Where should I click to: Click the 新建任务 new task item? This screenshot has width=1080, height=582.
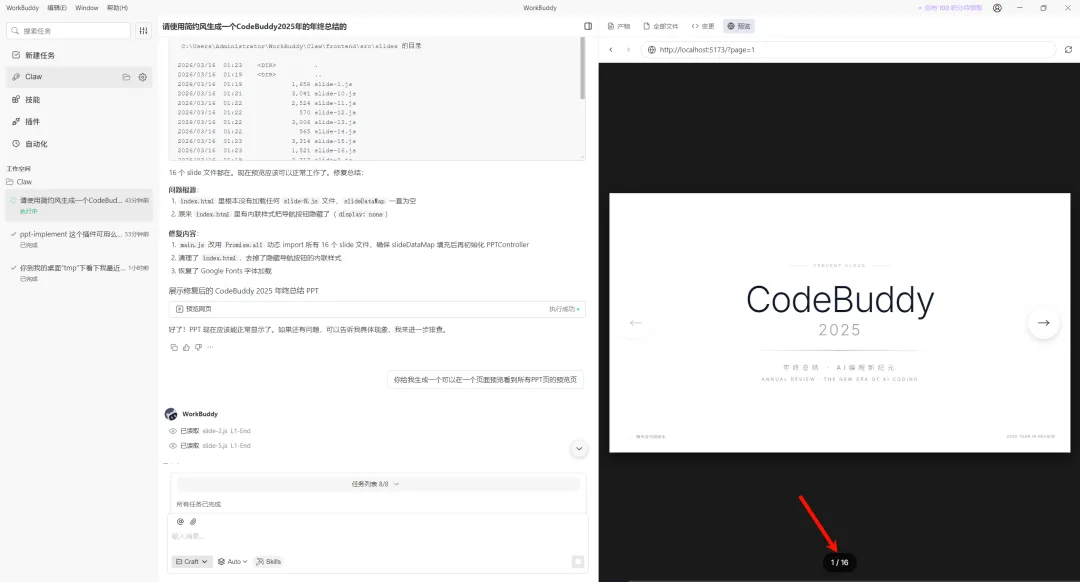tap(79, 55)
